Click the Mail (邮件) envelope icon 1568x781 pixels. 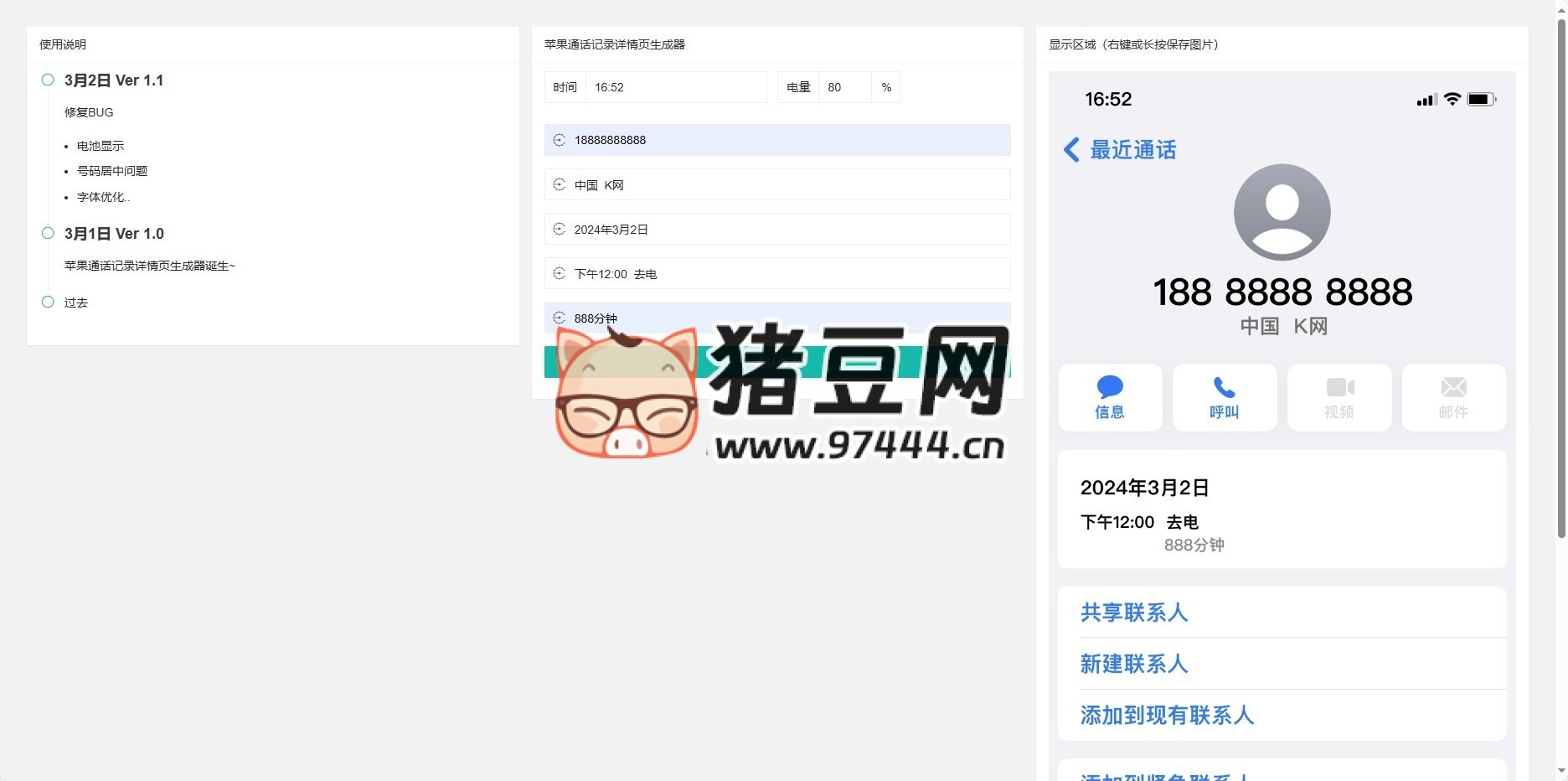click(1453, 387)
